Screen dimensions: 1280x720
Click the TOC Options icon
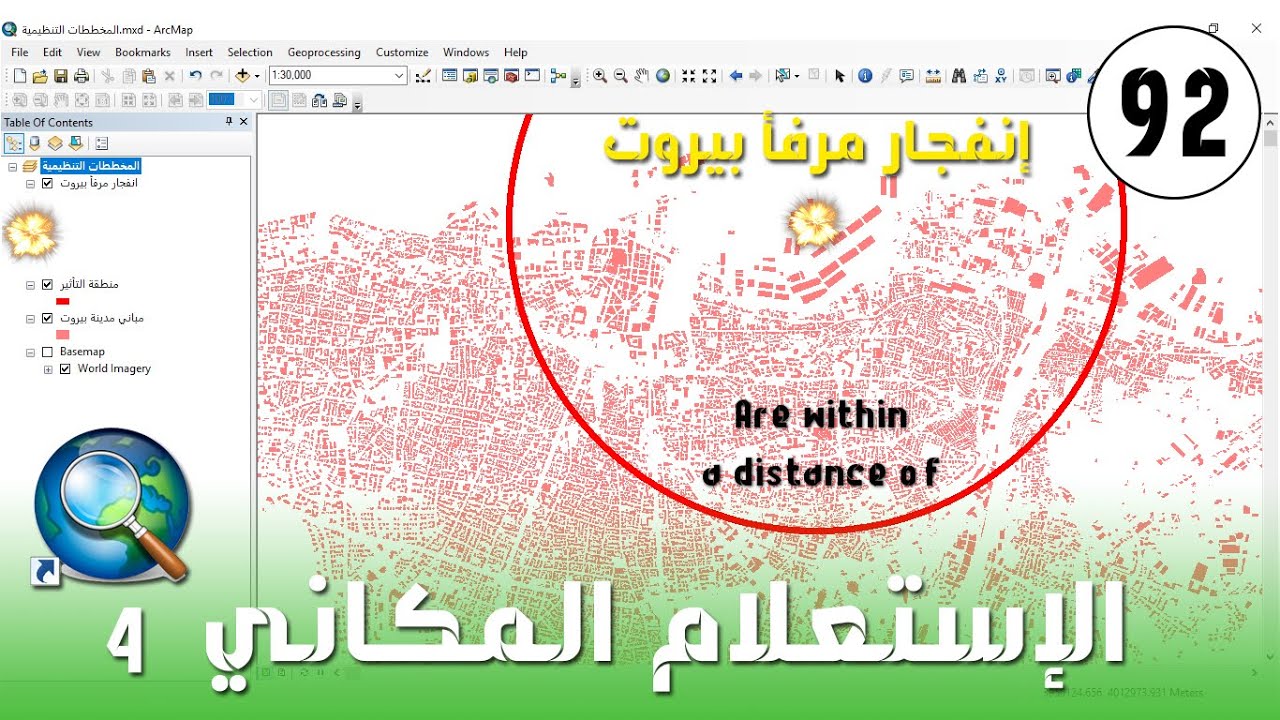101,143
